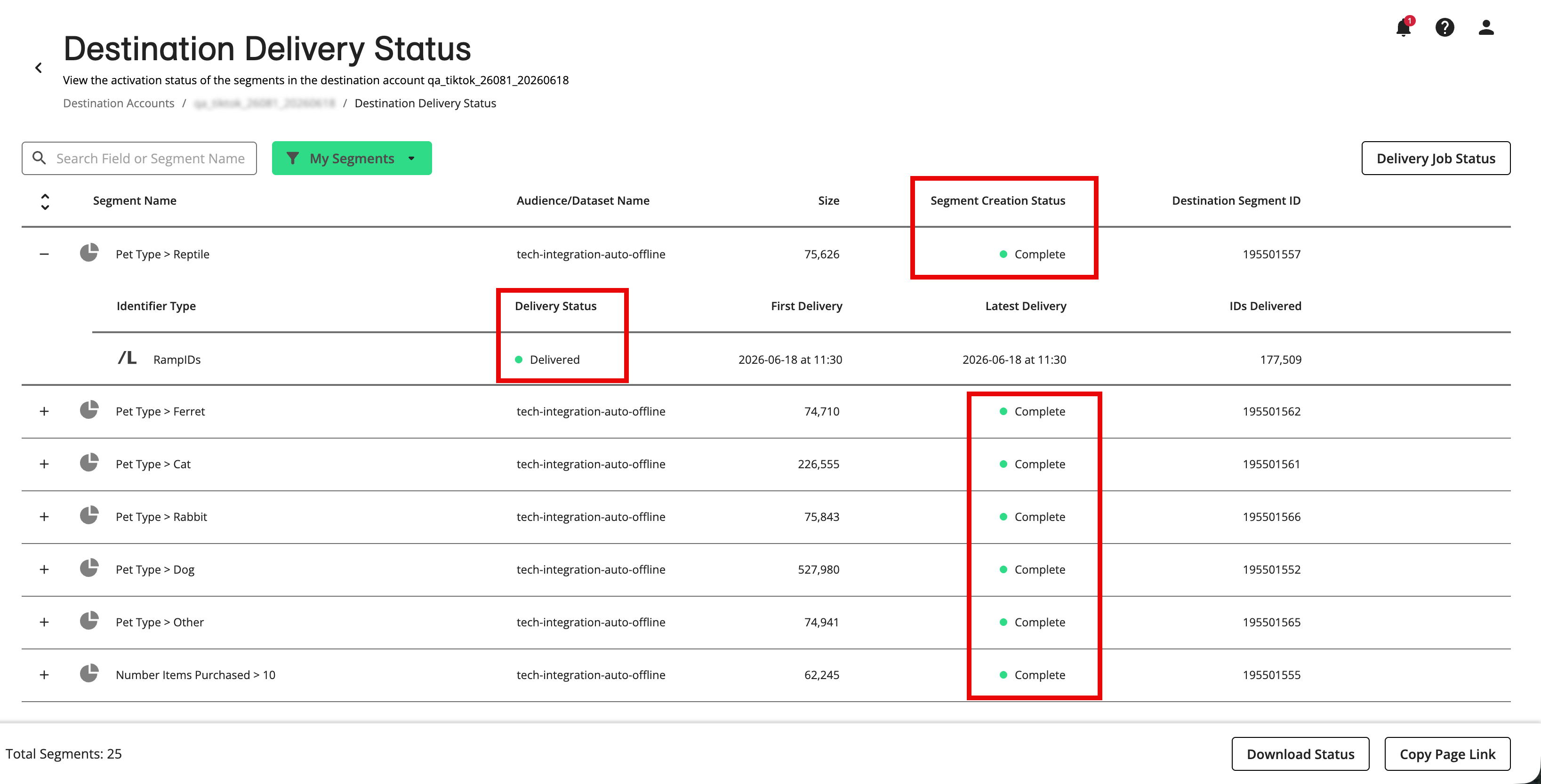Click the Copy Page Link button

(1448, 754)
